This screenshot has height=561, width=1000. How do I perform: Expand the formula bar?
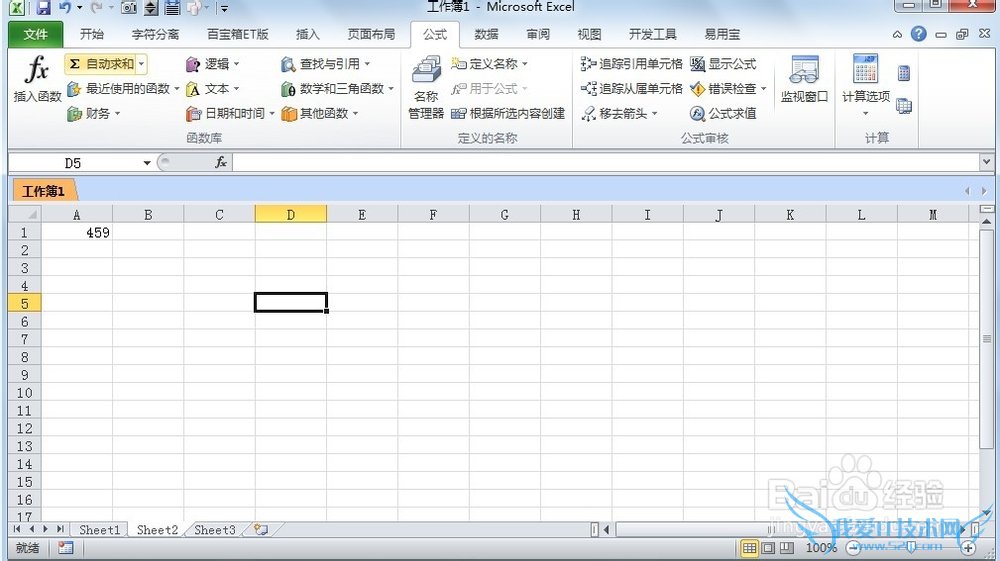coord(987,162)
